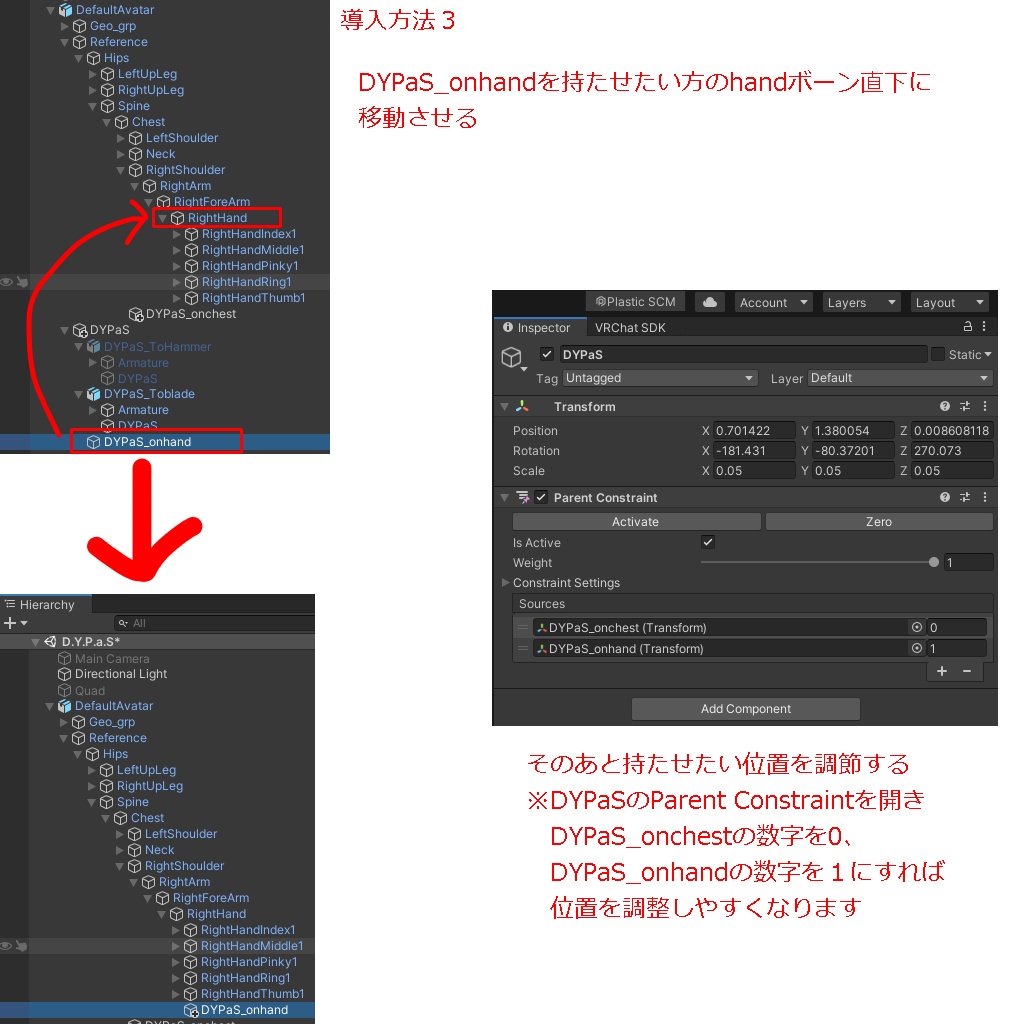This screenshot has height=1024, width=1024.
Task: Open the Transform component presets icon
Action: [964, 406]
